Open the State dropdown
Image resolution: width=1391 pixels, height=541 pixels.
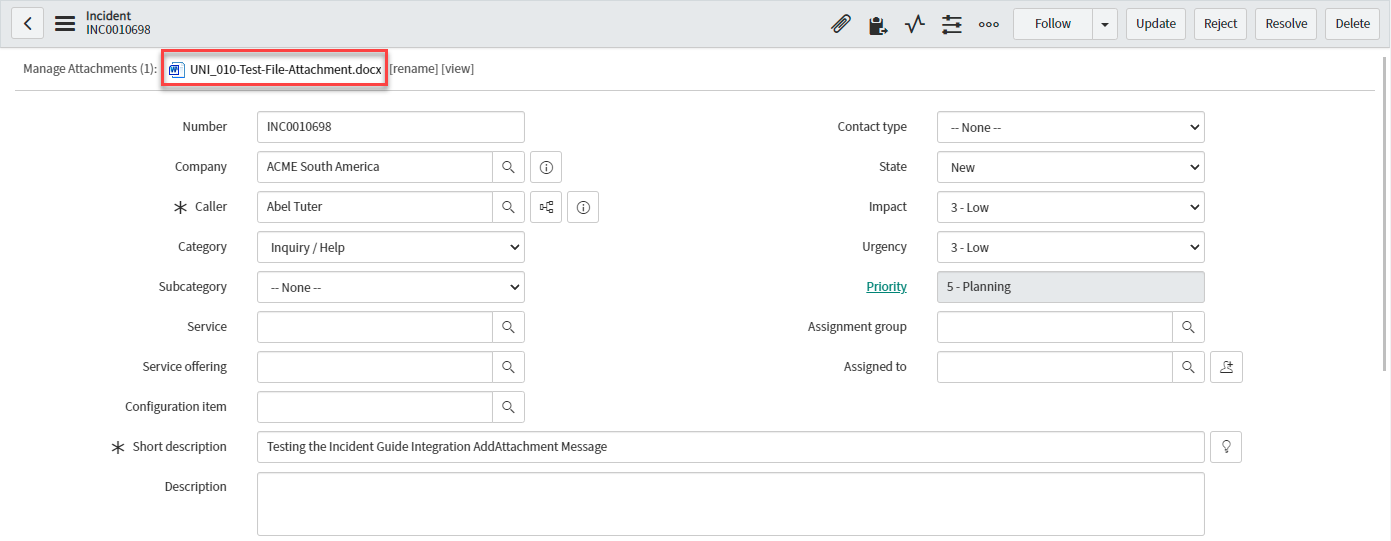pyautogui.click(x=1070, y=167)
